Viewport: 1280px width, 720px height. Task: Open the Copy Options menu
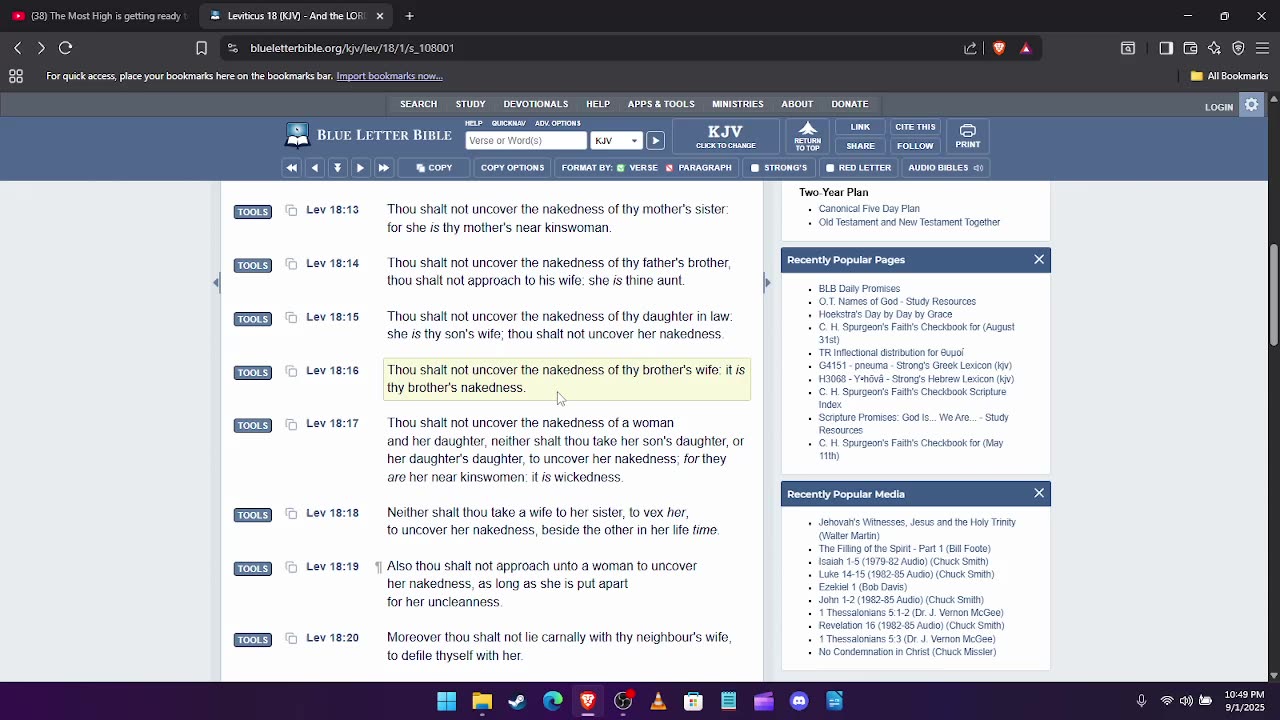point(512,168)
